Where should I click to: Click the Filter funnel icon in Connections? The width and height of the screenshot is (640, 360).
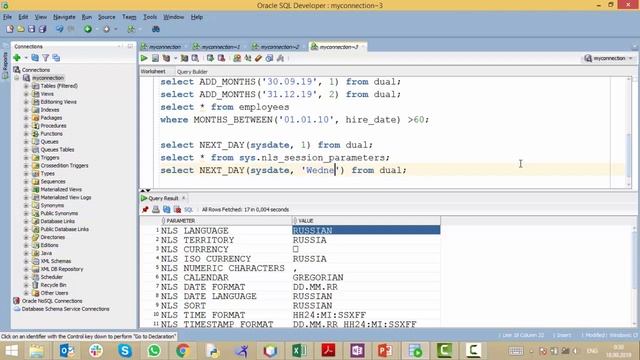click(46, 58)
